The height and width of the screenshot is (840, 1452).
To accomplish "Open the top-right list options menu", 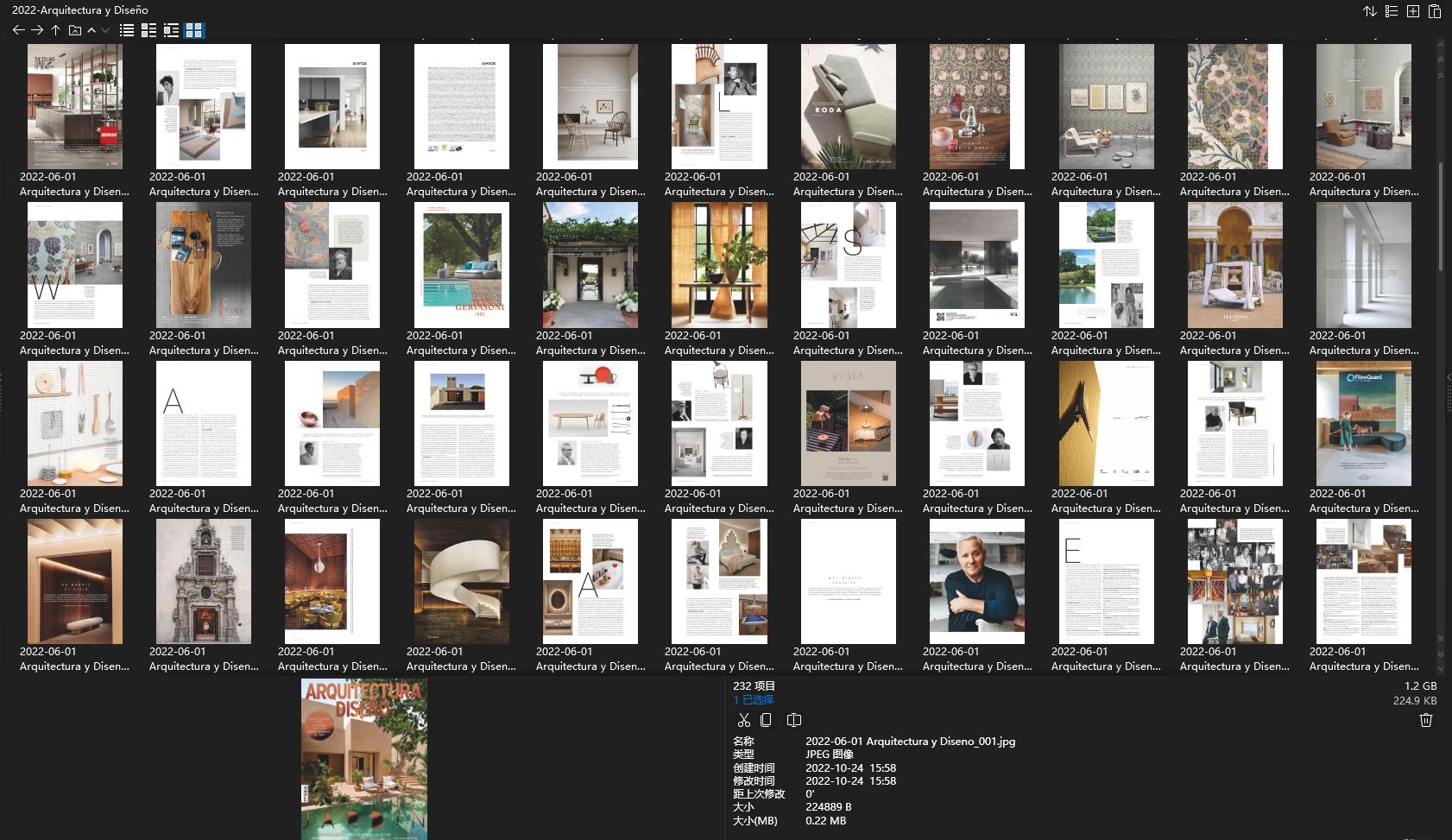I will pyautogui.click(x=1391, y=11).
